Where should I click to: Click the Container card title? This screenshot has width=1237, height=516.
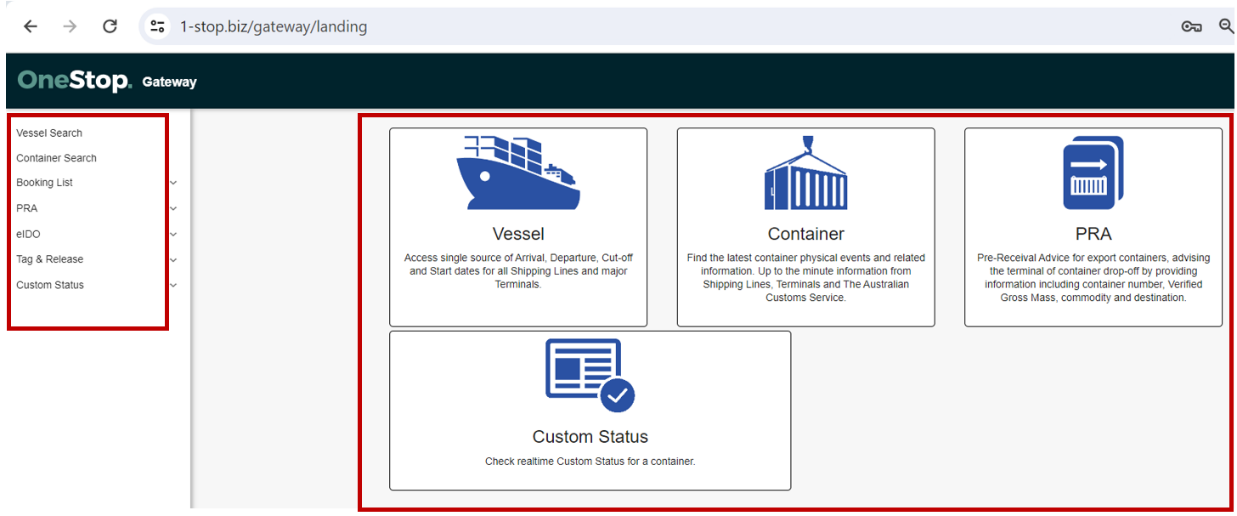point(806,234)
